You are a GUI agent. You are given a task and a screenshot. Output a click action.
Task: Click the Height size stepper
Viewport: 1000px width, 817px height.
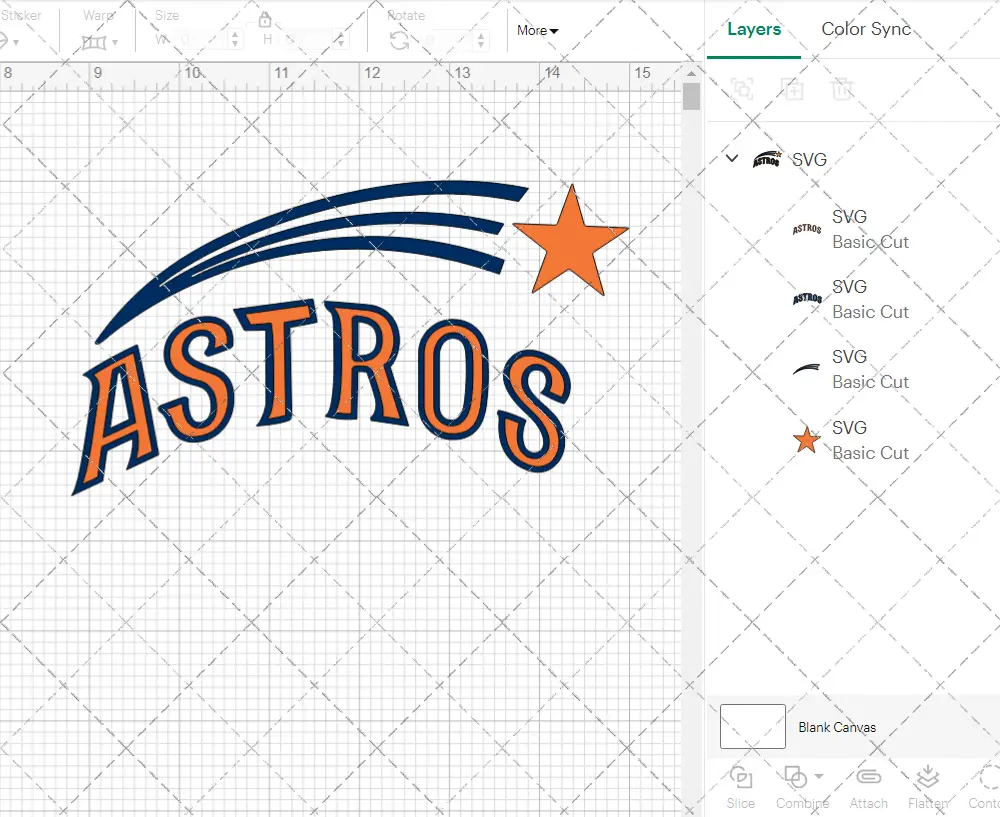click(x=341, y=40)
